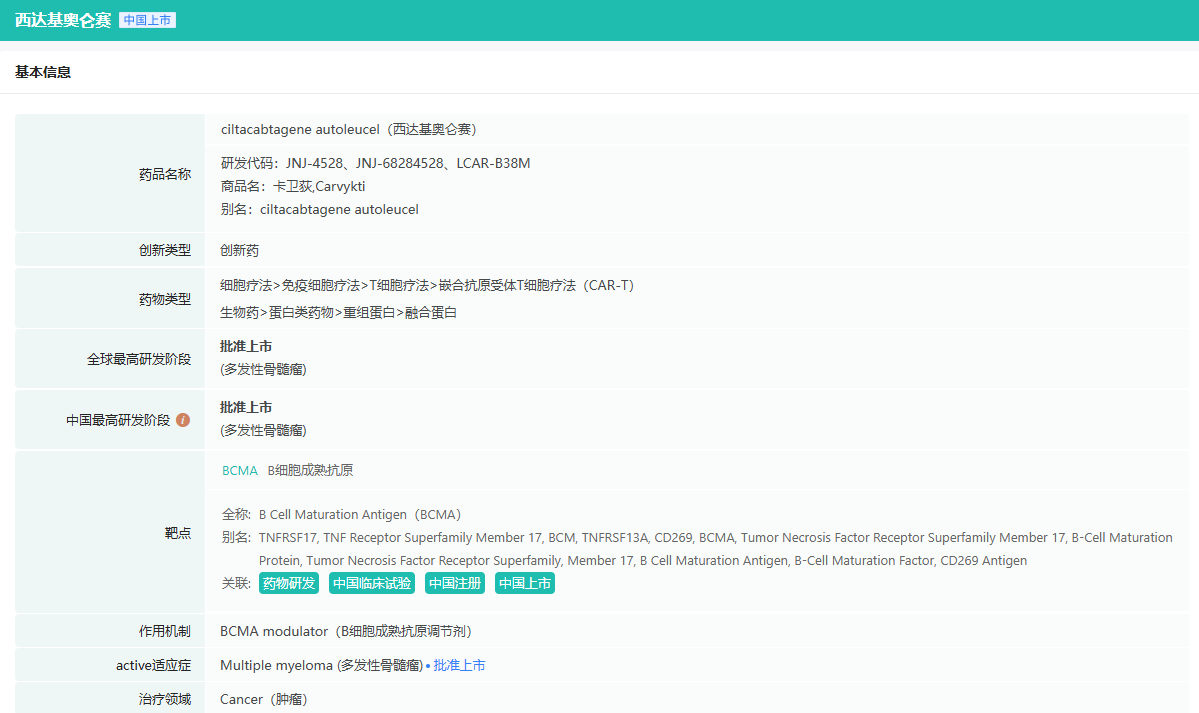The image size is (1199, 713).
Task: Click the 全称 B Cell Maturation Antigen line
Action: [341, 514]
